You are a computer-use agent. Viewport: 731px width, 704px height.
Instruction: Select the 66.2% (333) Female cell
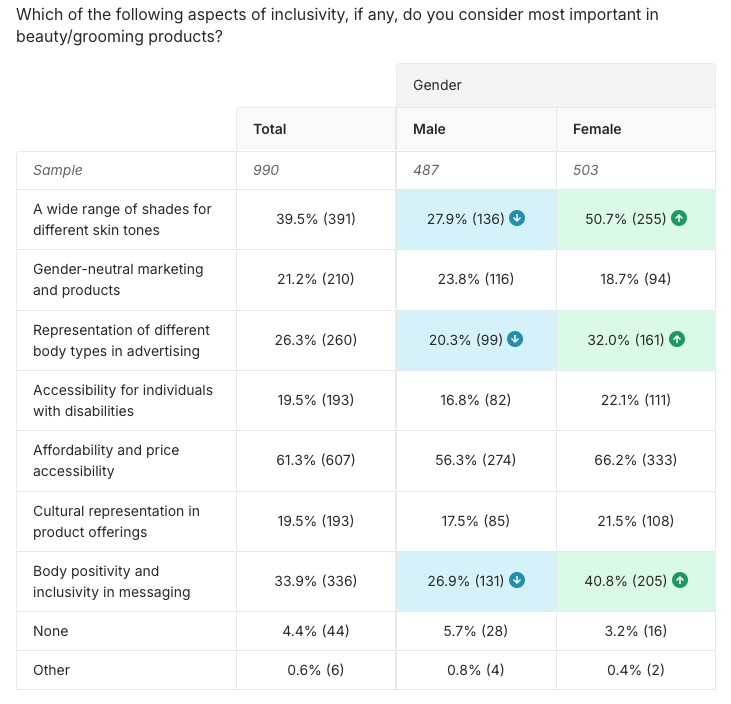(x=635, y=461)
